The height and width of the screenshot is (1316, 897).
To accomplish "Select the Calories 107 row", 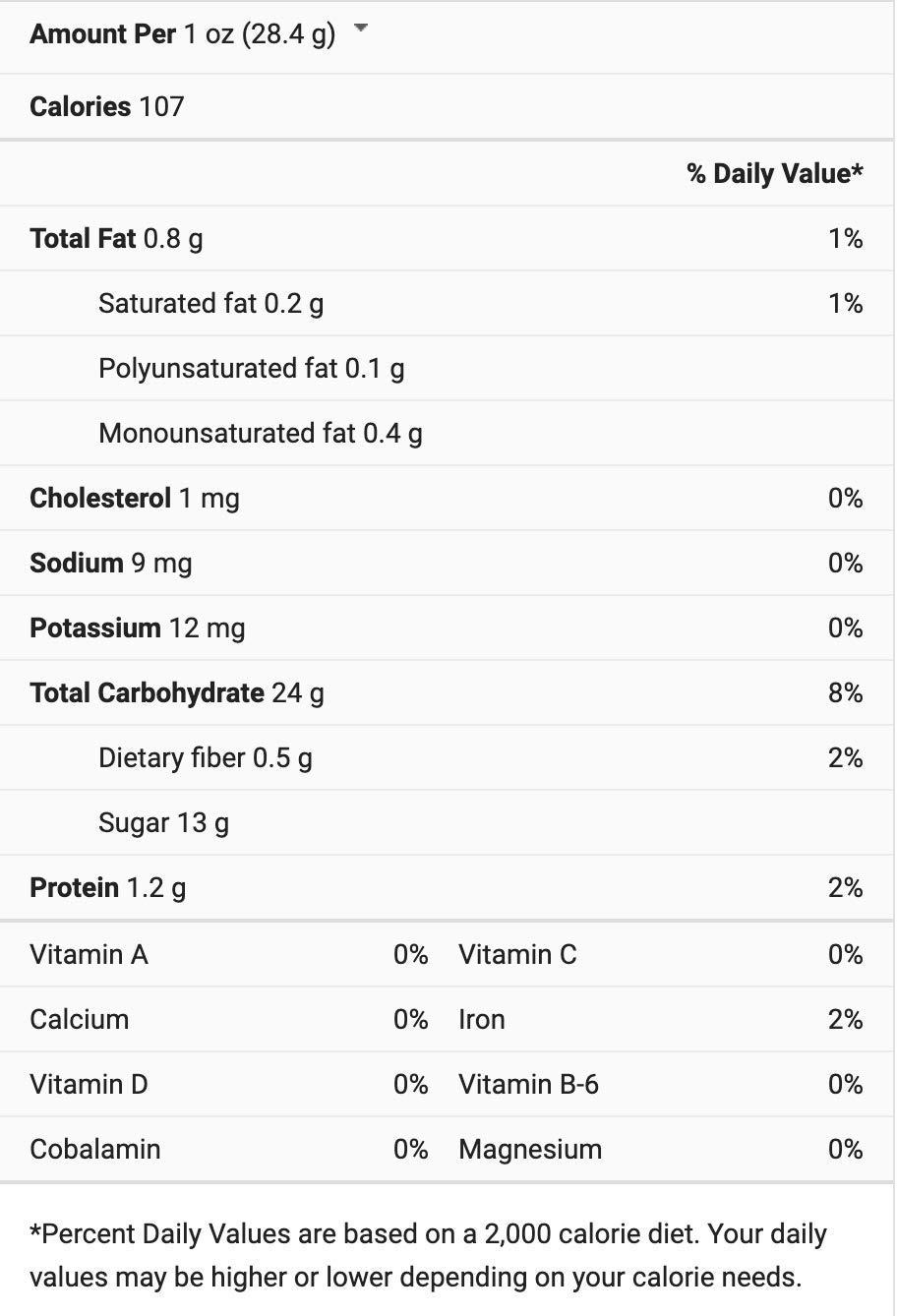I will tap(107, 106).
